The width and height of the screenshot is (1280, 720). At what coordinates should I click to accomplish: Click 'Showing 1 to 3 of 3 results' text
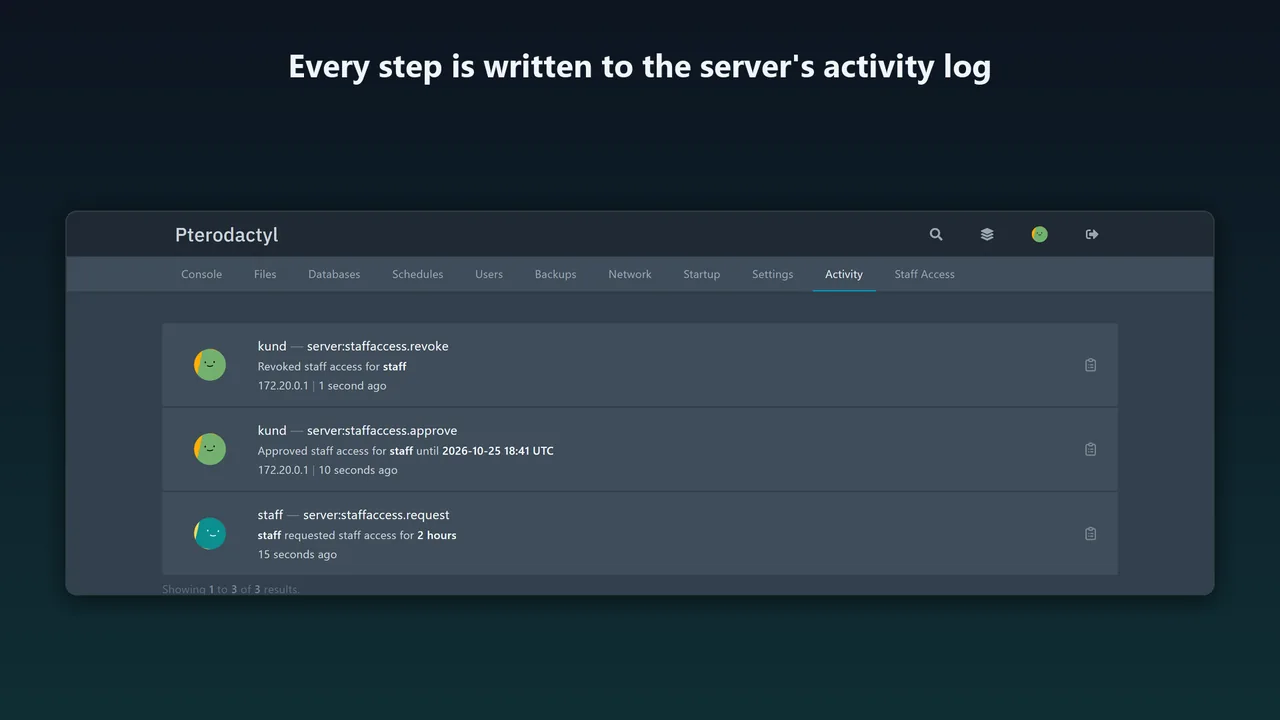point(231,589)
